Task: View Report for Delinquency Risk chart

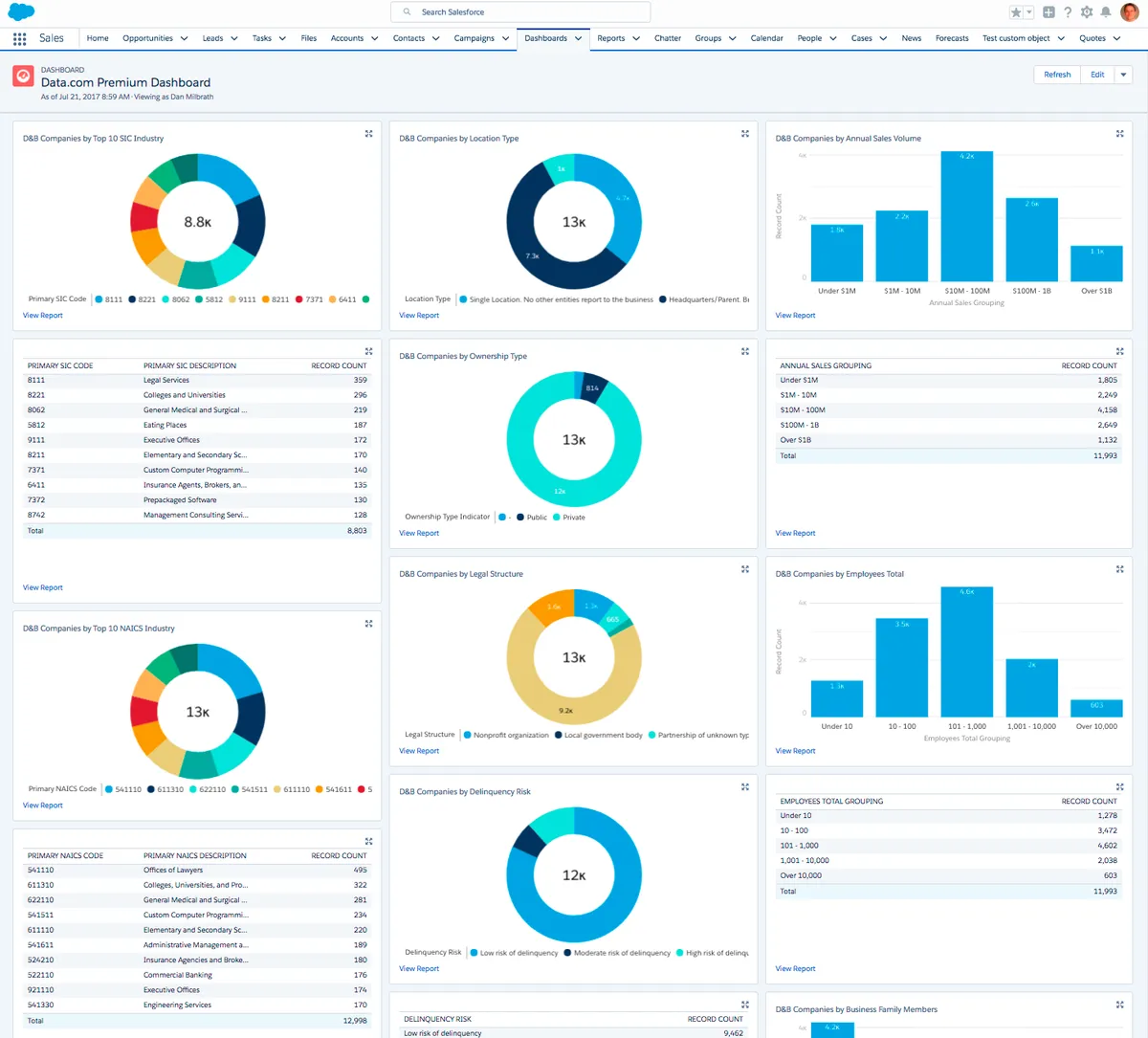Action: coord(419,968)
